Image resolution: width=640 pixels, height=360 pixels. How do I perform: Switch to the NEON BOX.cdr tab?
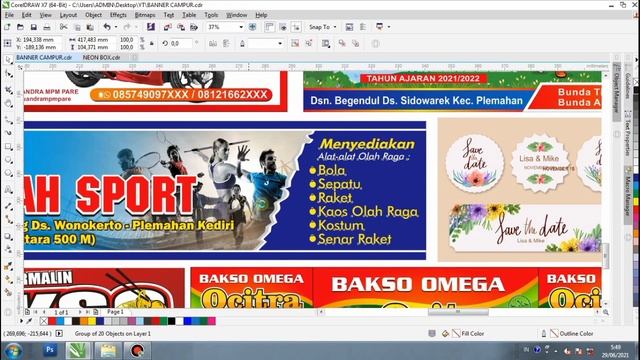(101, 58)
